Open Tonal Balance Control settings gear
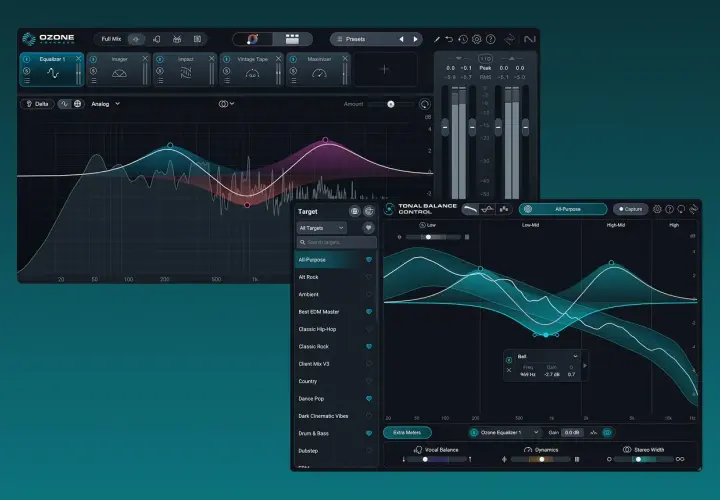 (x=657, y=209)
